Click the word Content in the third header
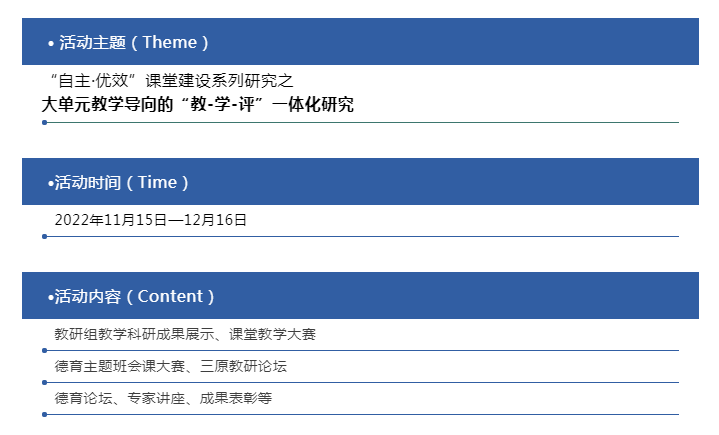Image resolution: width=719 pixels, height=435 pixels. point(170,297)
